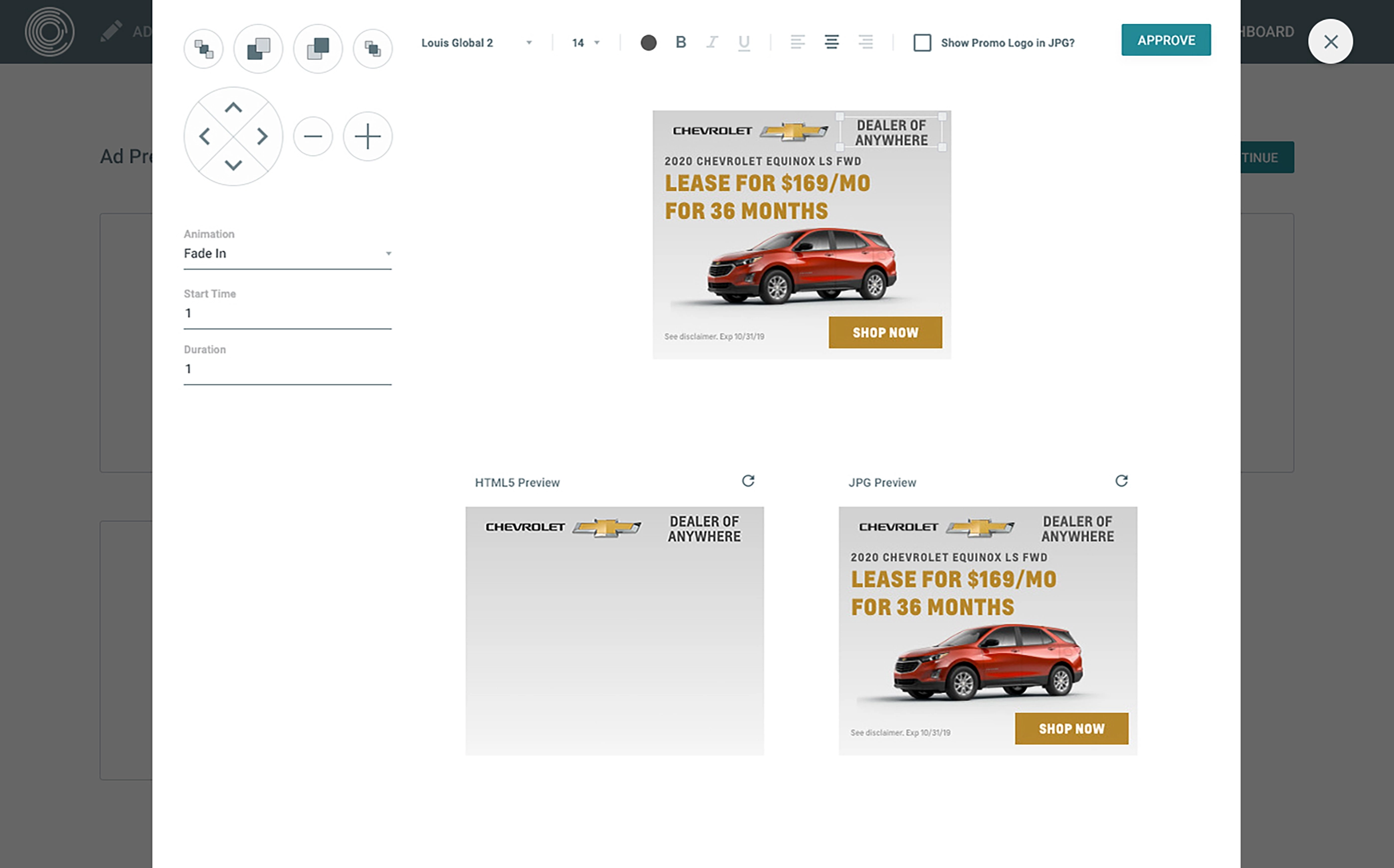Screen dimensions: 1394x868
Task: Click the Start Time input field
Action: coord(288,314)
